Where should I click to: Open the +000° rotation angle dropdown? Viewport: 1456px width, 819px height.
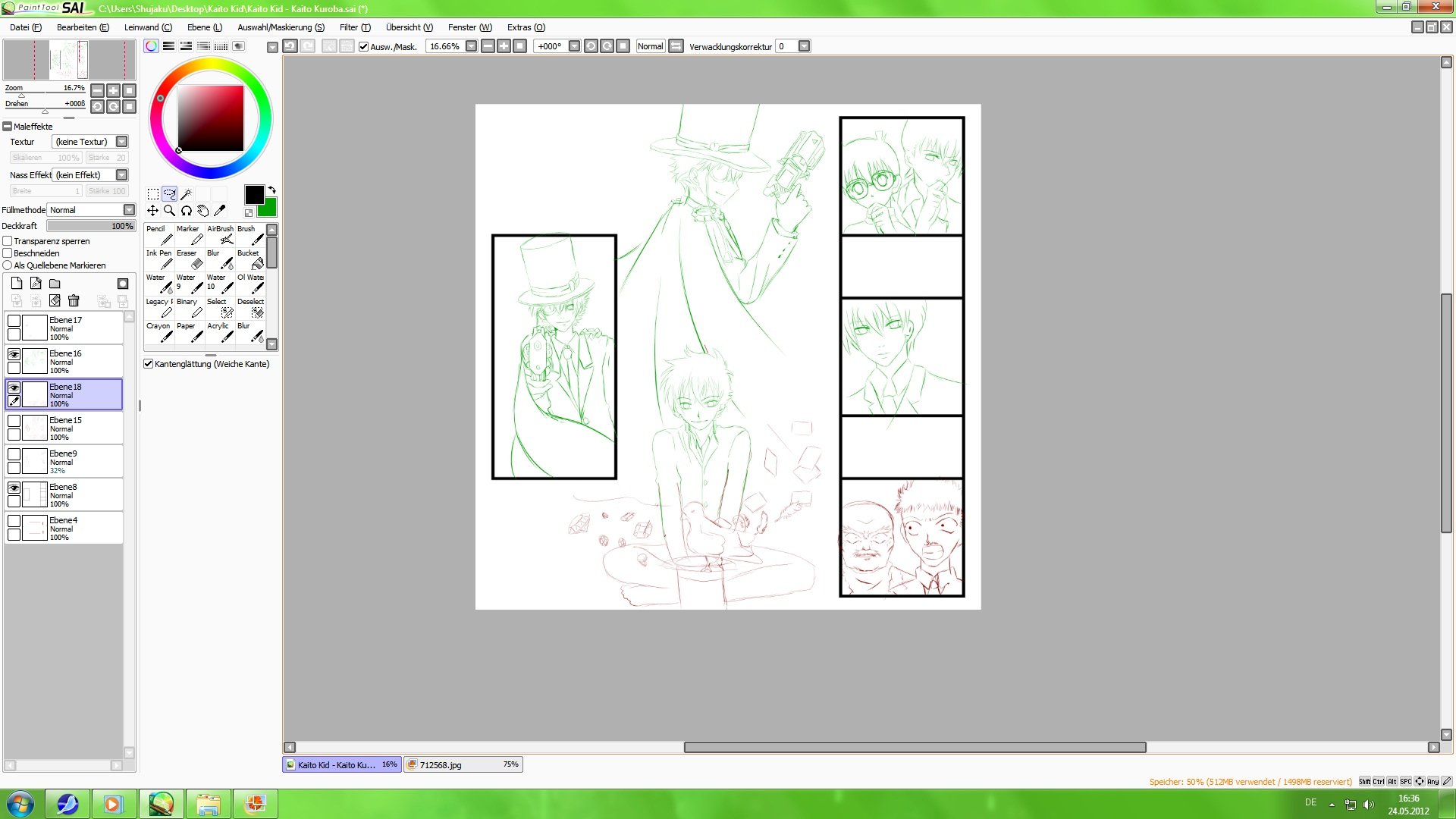pos(574,46)
